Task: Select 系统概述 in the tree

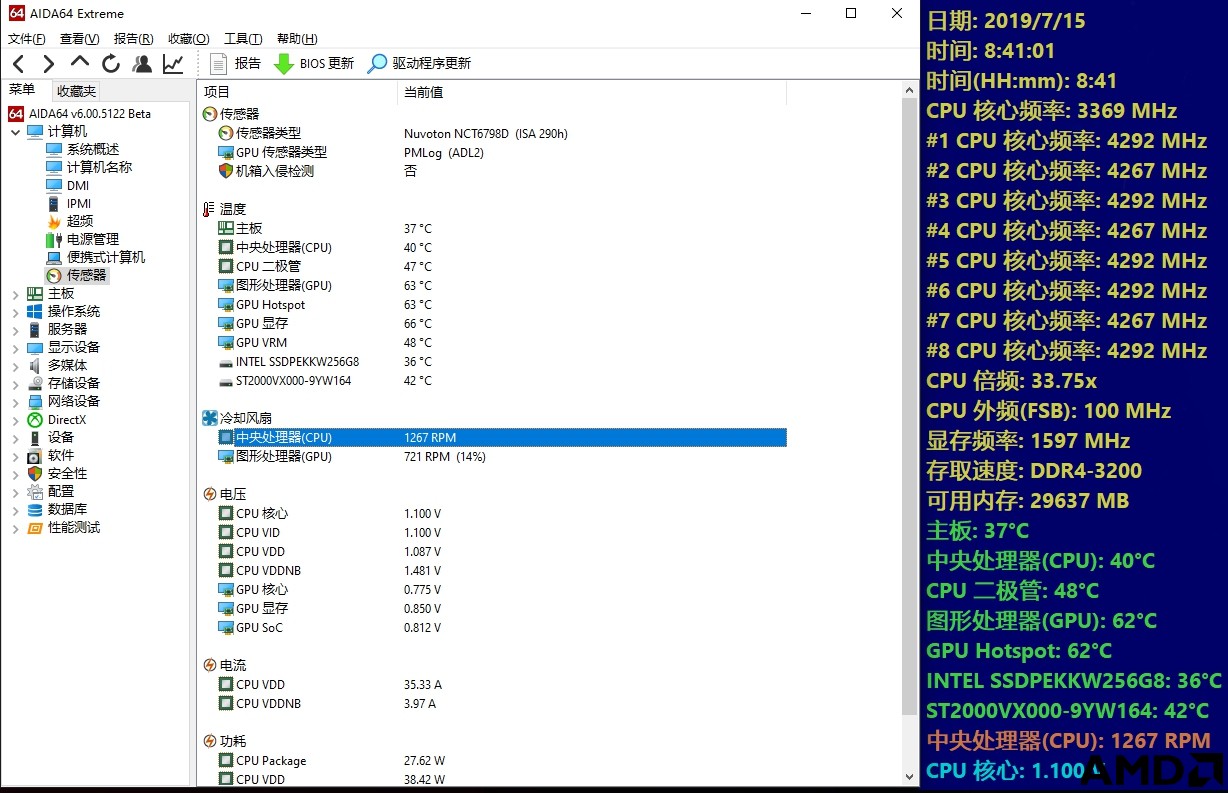Action: click(93, 149)
